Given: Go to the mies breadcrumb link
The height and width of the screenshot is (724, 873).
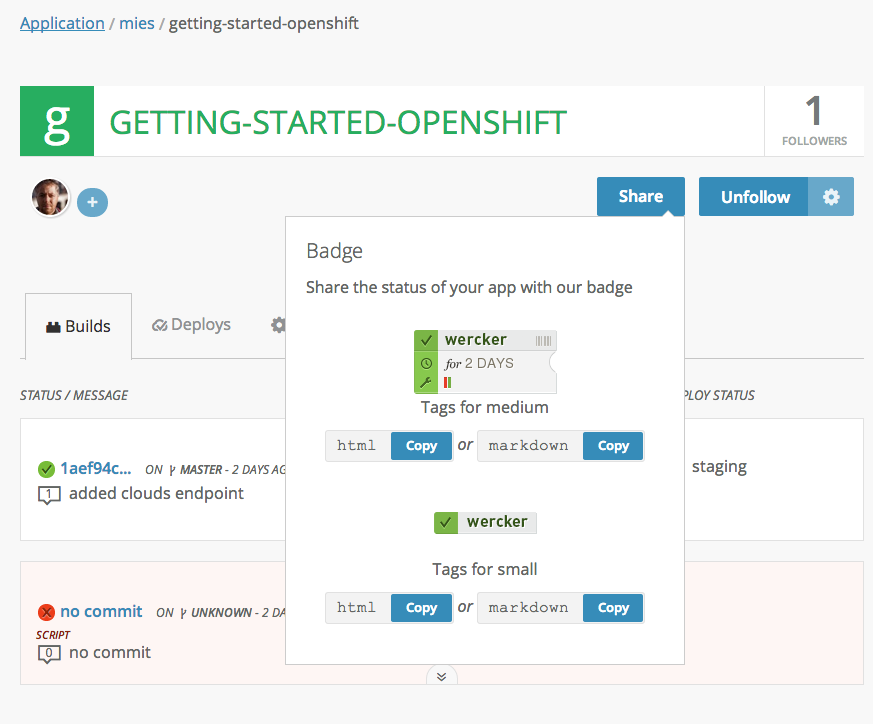Looking at the screenshot, I should pyautogui.click(x=136, y=23).
